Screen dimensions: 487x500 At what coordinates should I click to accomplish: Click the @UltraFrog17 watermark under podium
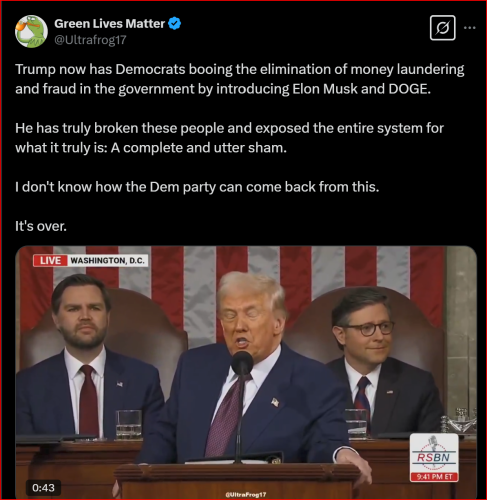[246, 494]
